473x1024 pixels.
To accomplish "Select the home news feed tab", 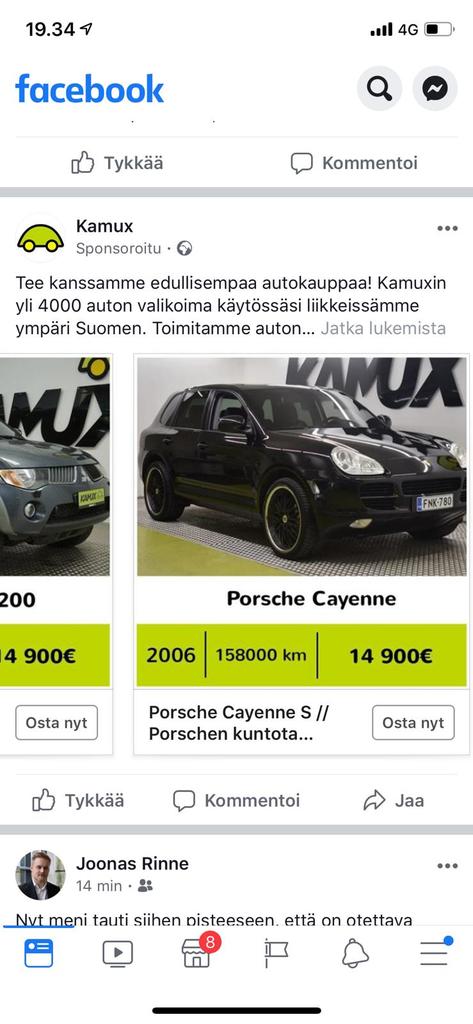I will click(x=39, y=953).
